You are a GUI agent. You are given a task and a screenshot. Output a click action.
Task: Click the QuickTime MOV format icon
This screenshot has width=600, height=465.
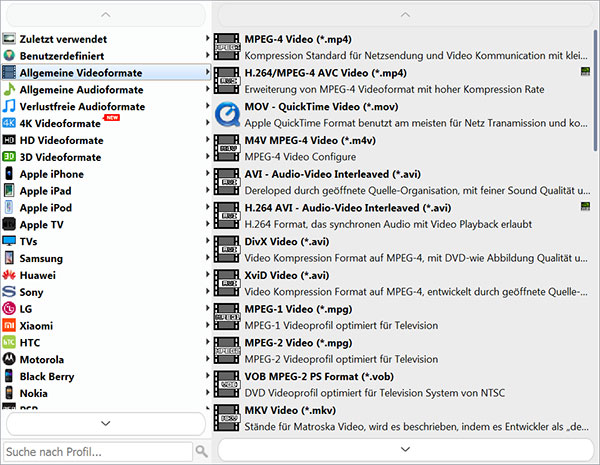[x=228, y=114]
